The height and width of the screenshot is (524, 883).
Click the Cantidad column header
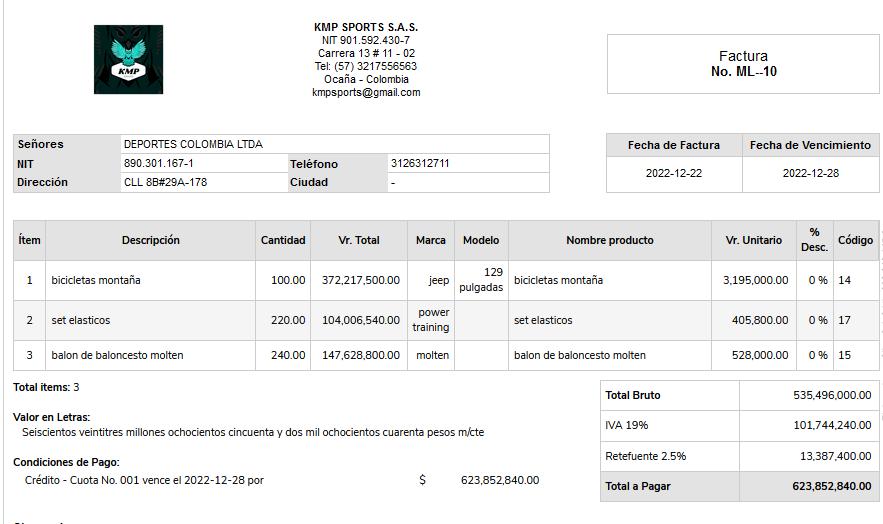pos(283,240)
